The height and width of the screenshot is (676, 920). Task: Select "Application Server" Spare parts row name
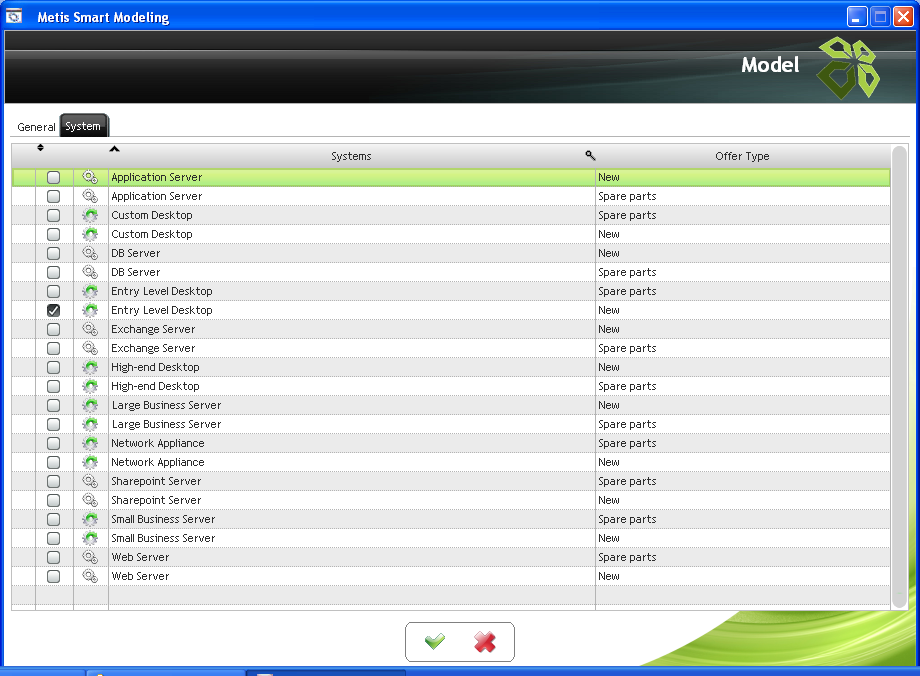[157, 196]
